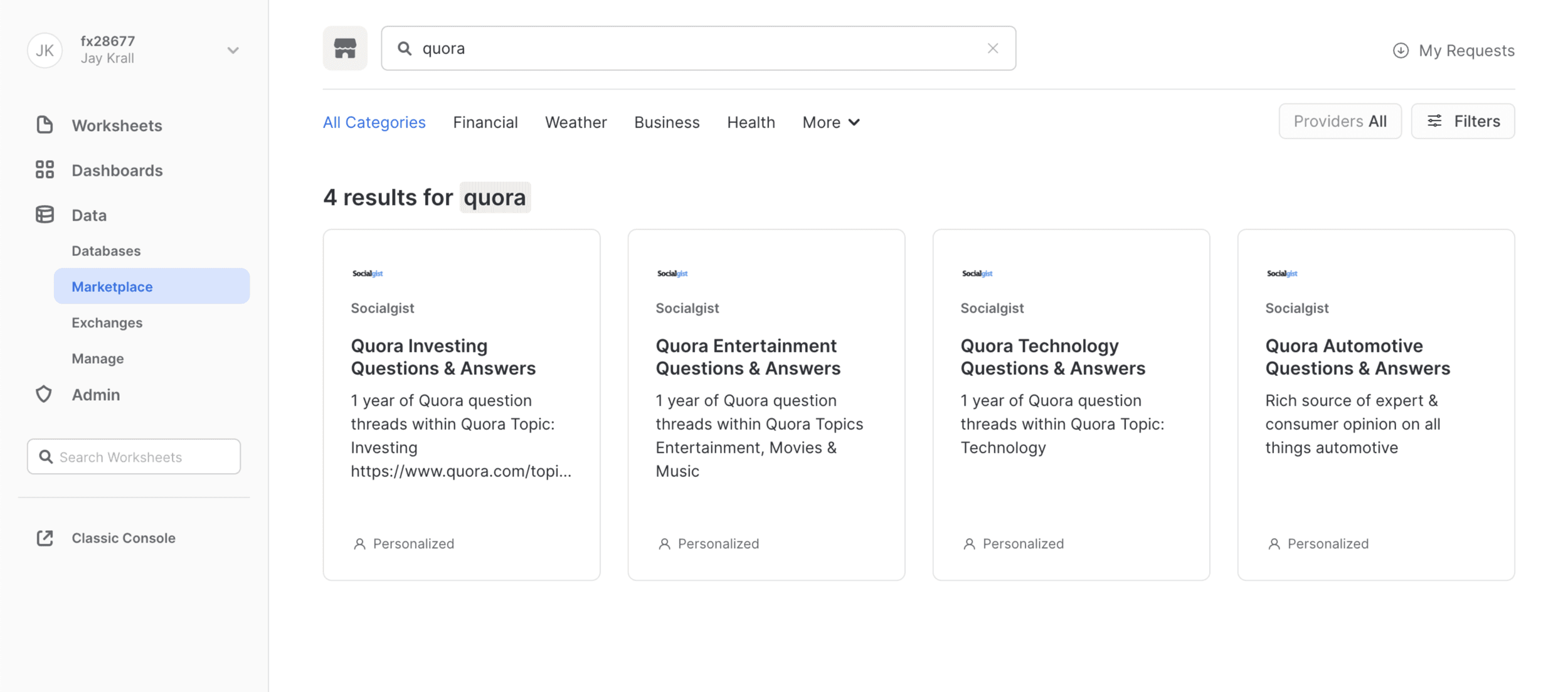Click Personalized icon on Quora Investing card
1568x692 pixels.
[359, 543]
